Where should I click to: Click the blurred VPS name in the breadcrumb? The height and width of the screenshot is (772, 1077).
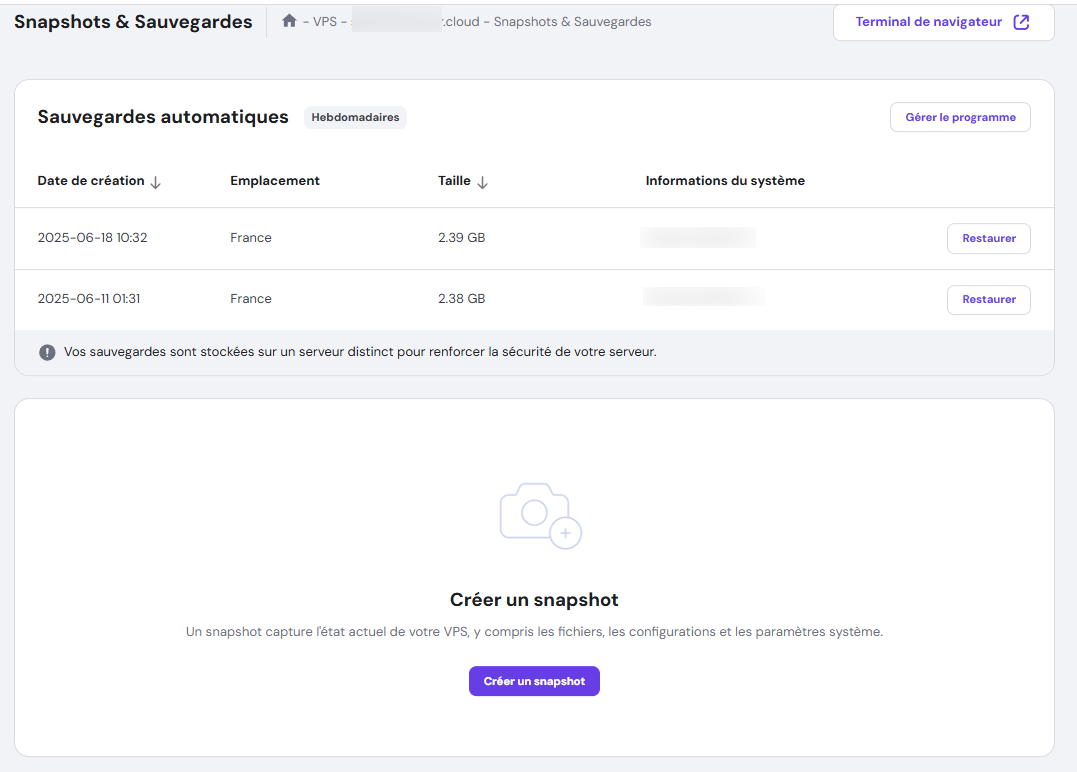[397, 20]
